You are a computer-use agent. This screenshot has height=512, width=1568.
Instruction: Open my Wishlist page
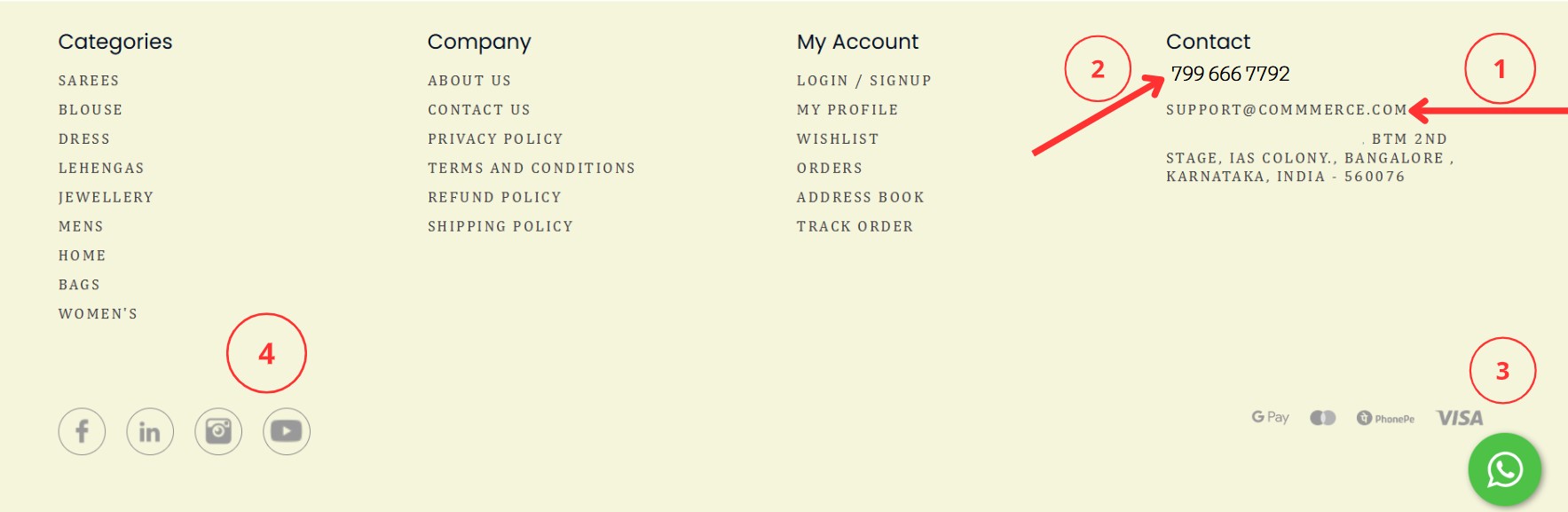click(x=838, y=139)
